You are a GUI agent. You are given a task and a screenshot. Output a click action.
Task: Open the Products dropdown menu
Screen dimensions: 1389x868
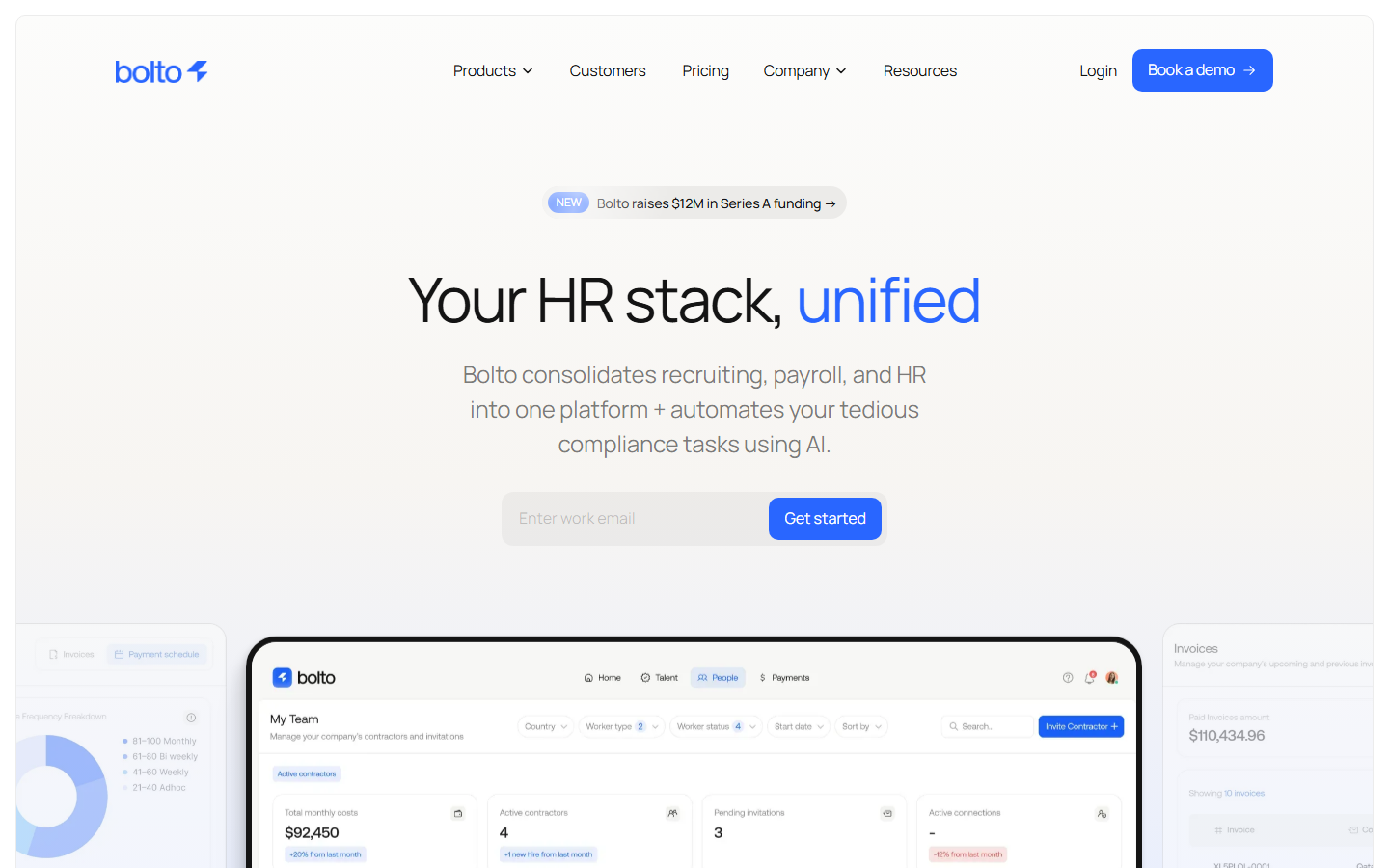(493, 71)
